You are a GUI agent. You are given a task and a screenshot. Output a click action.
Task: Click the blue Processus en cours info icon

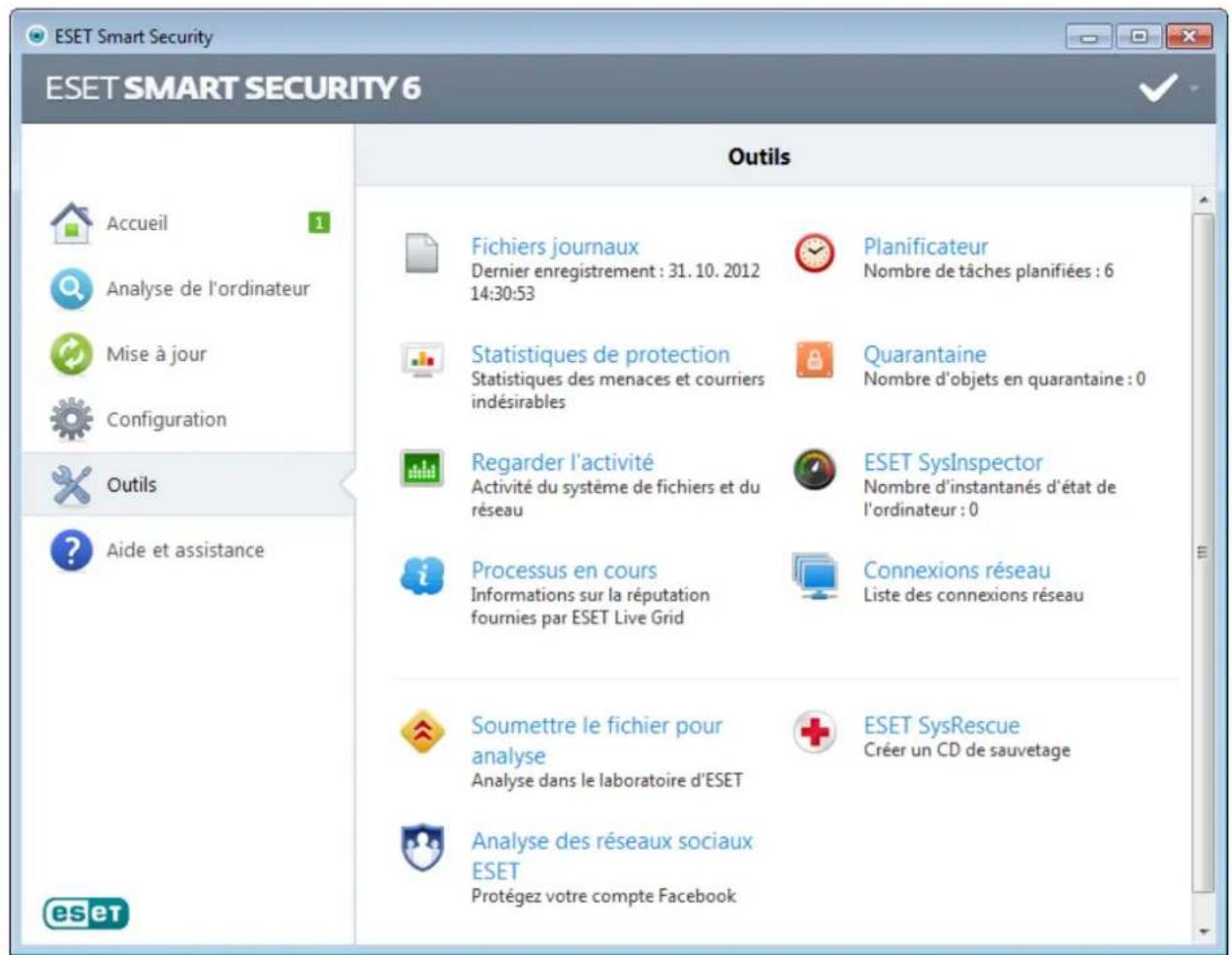click(422, 576)
